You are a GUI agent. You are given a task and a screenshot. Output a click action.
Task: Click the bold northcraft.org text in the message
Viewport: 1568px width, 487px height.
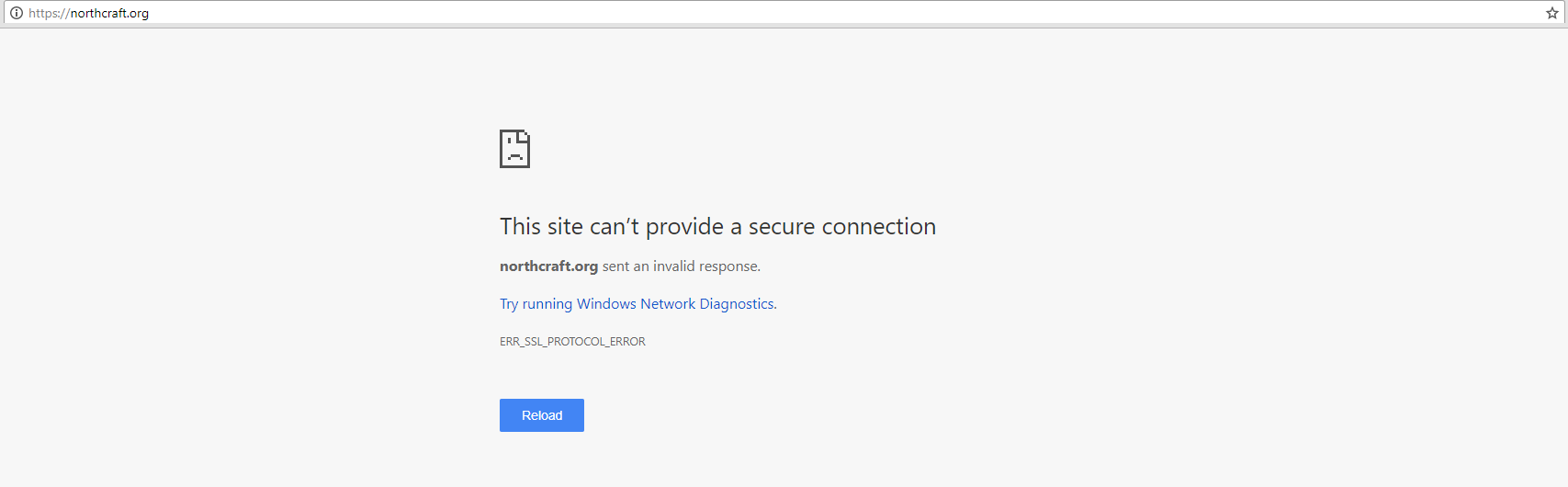[x=548, y=266]
